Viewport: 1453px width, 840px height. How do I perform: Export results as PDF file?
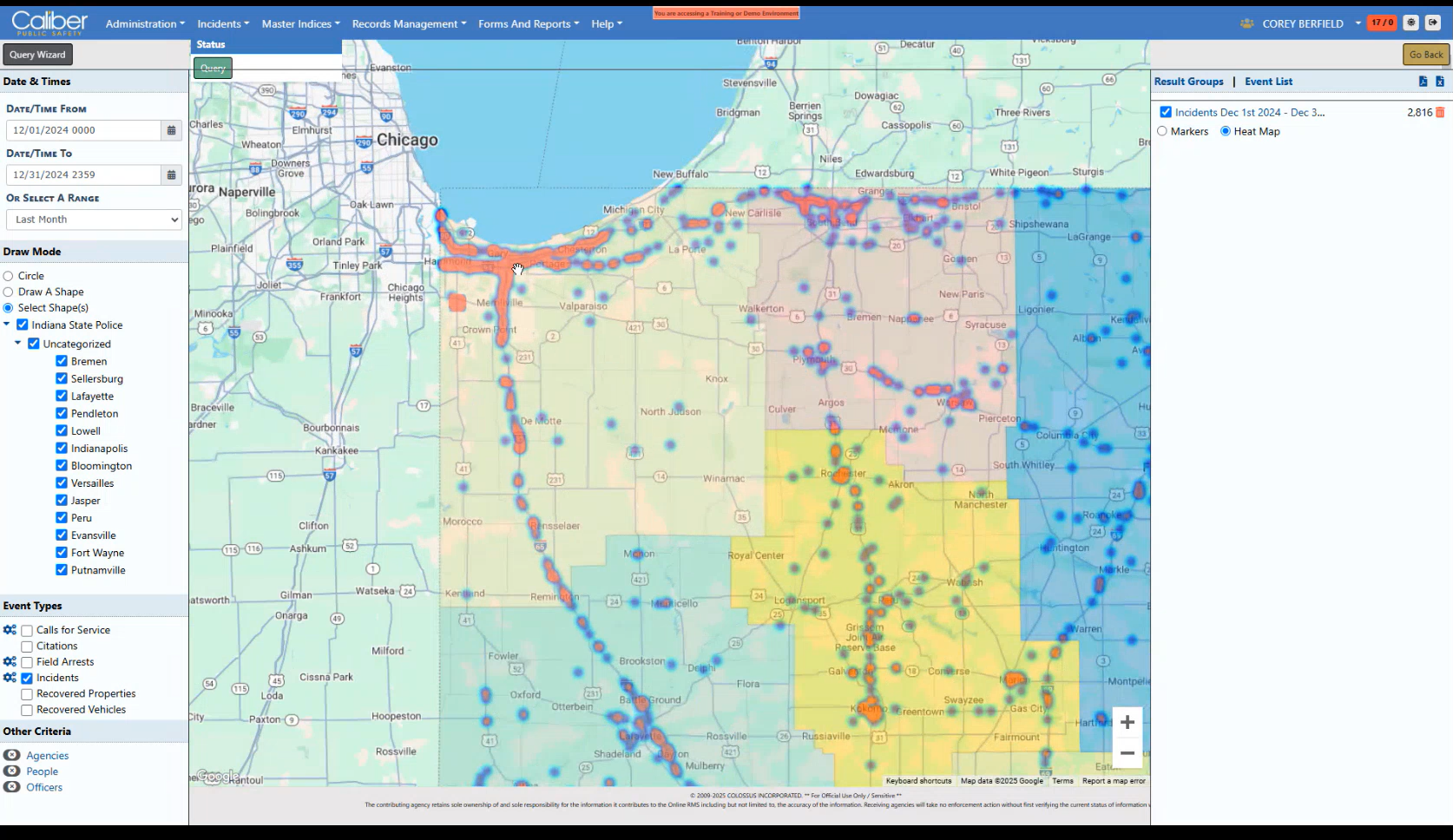(x=1423, y=82)
